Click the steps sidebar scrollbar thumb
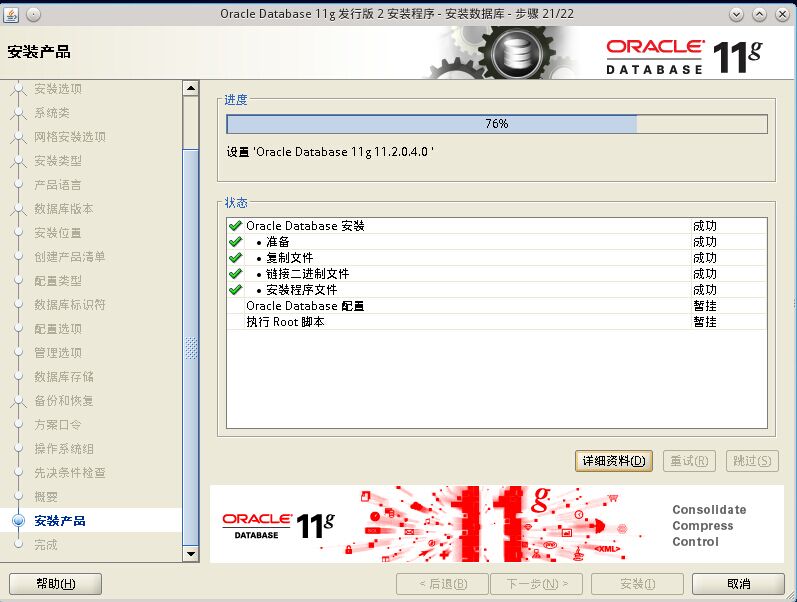797x602 pixels. (x=191, y=347)
